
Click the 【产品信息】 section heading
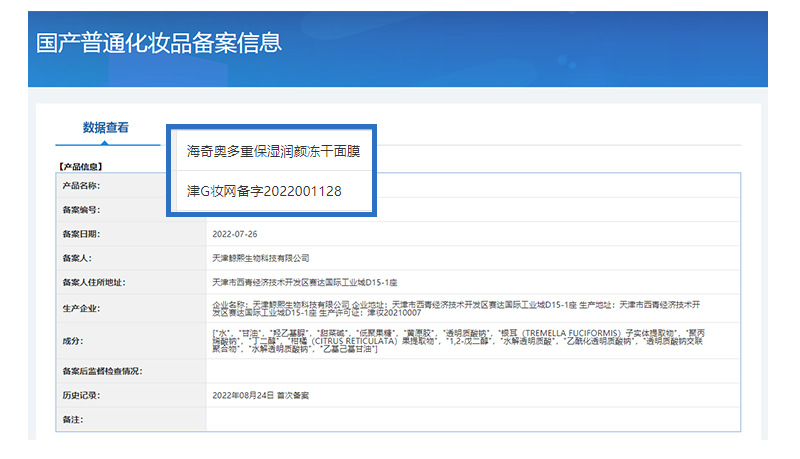pos(81,166)
